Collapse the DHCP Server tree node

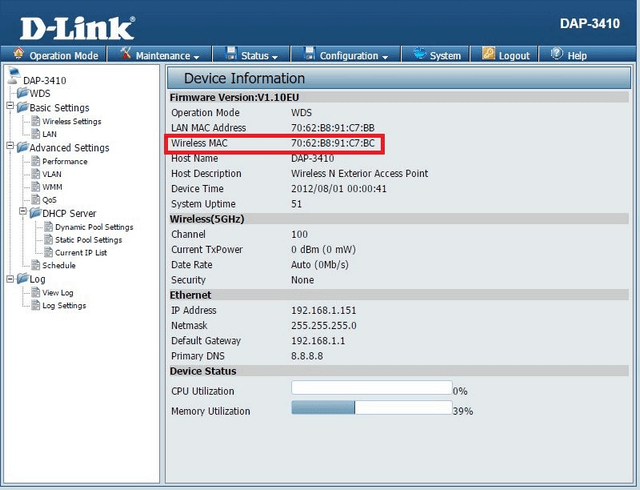(x=21, y=213)
